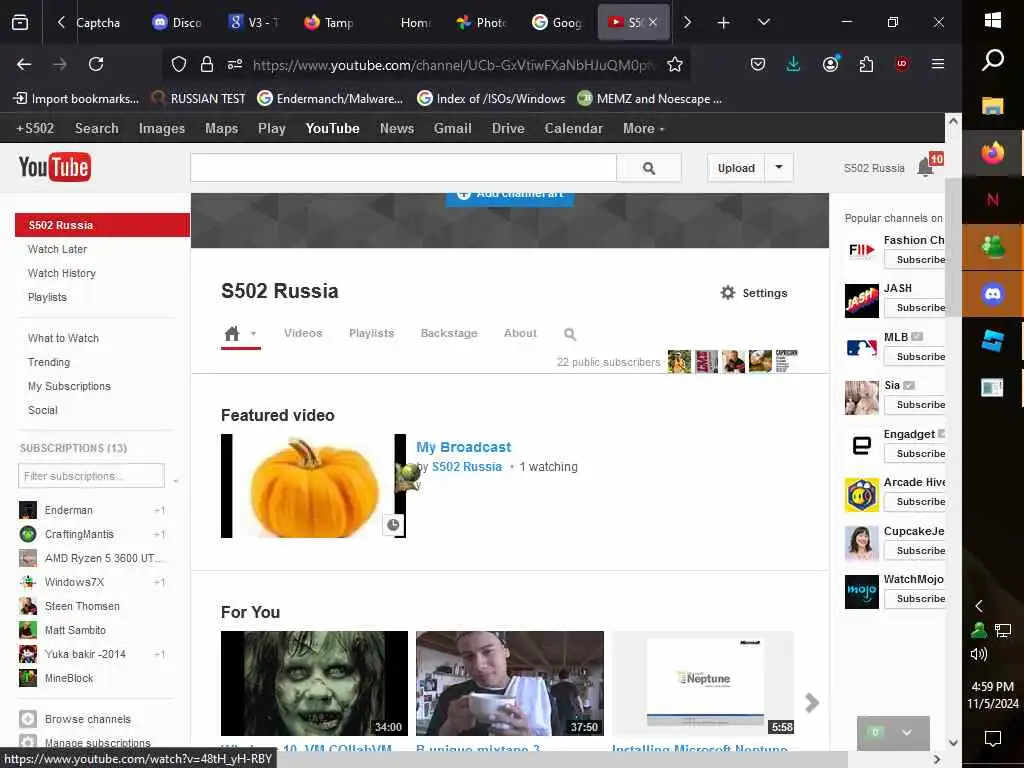1024x768 pixels.
Task: Open Firefox application menu
Action: pos(938,64)
